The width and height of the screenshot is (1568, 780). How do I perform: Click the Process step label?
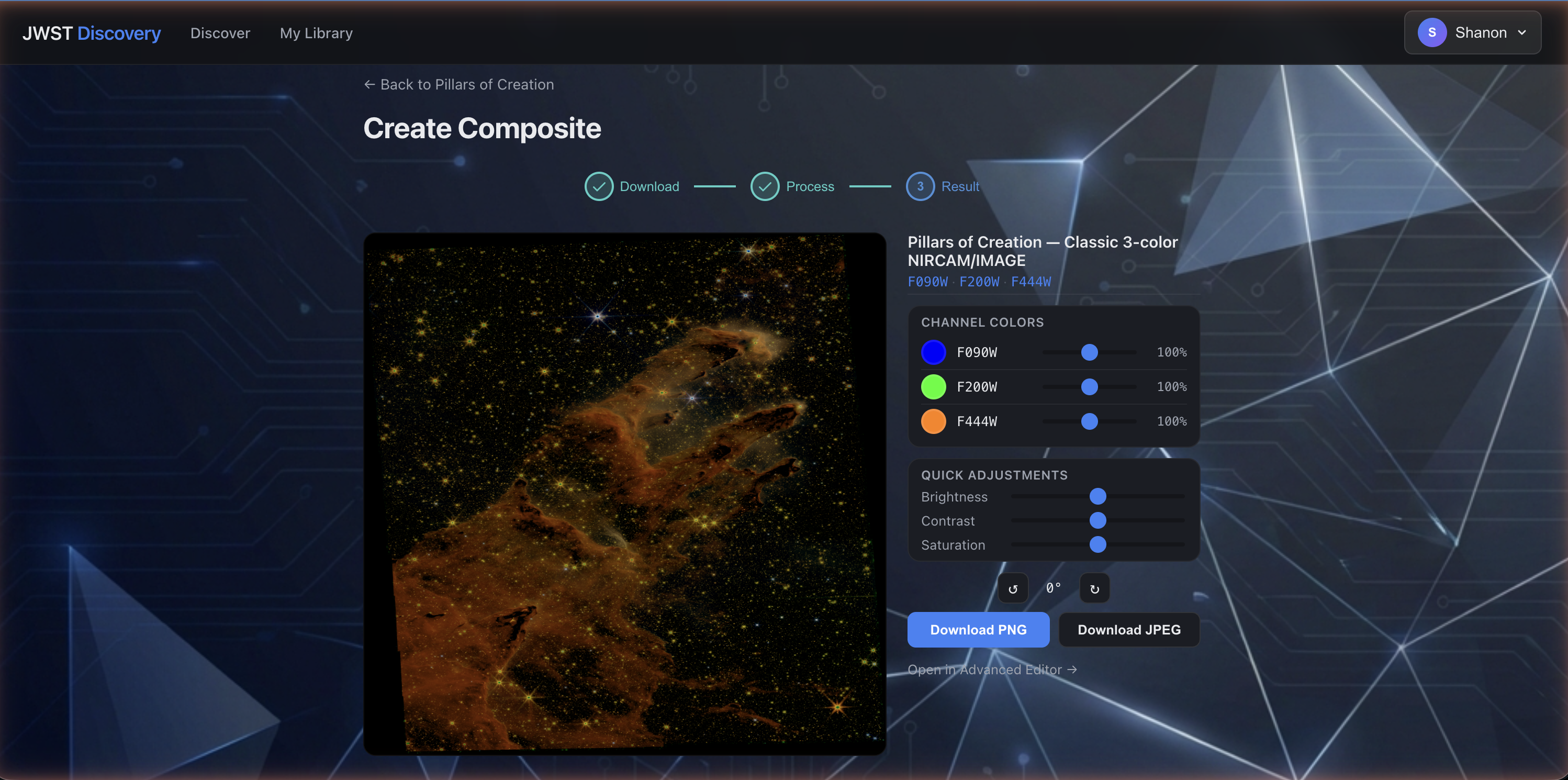point(810,186)
